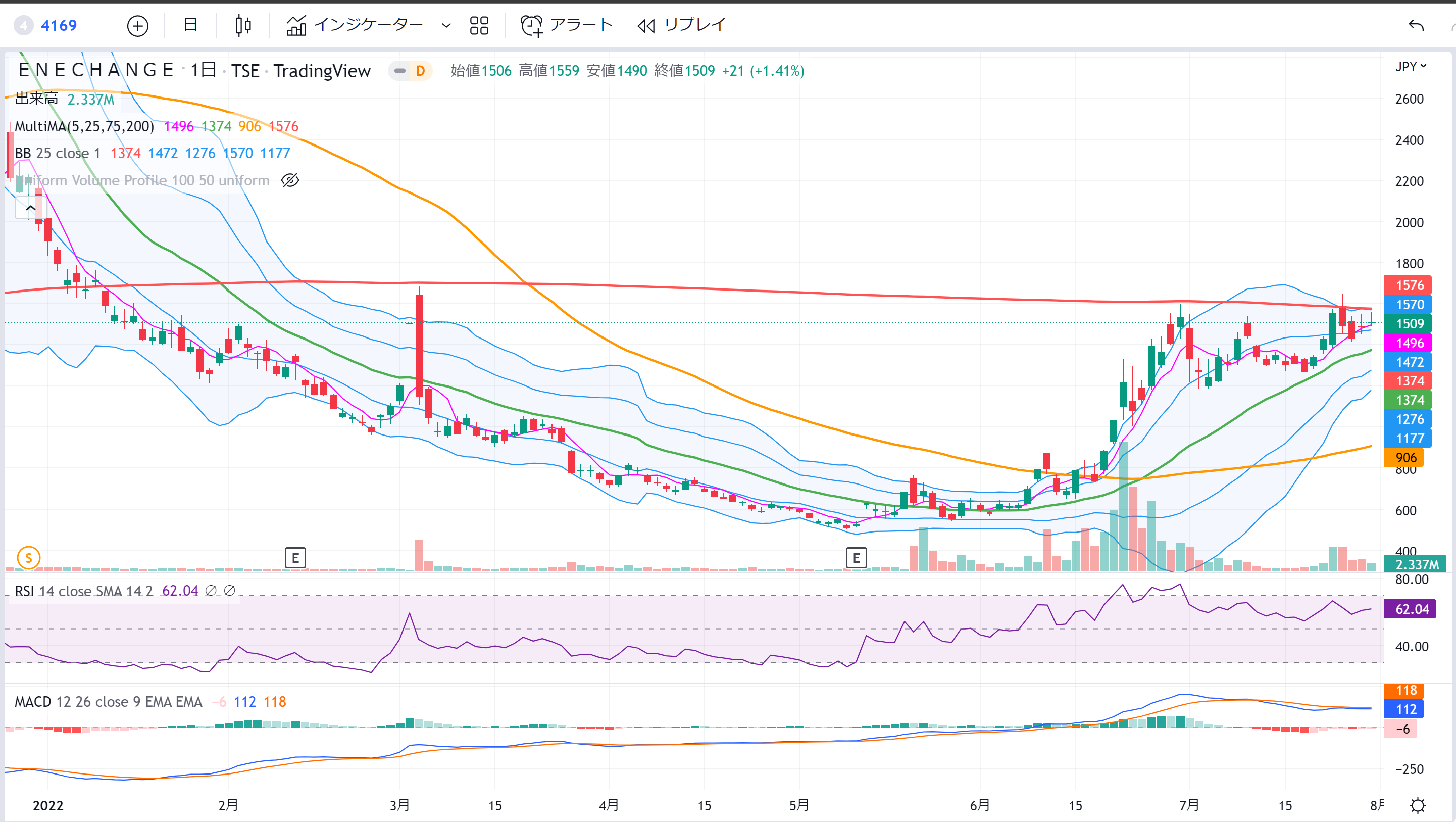Start bar replay with リプレイ
Image resolution: width=1456 pixels, height=822 pixels.
(x=681, y=25)
